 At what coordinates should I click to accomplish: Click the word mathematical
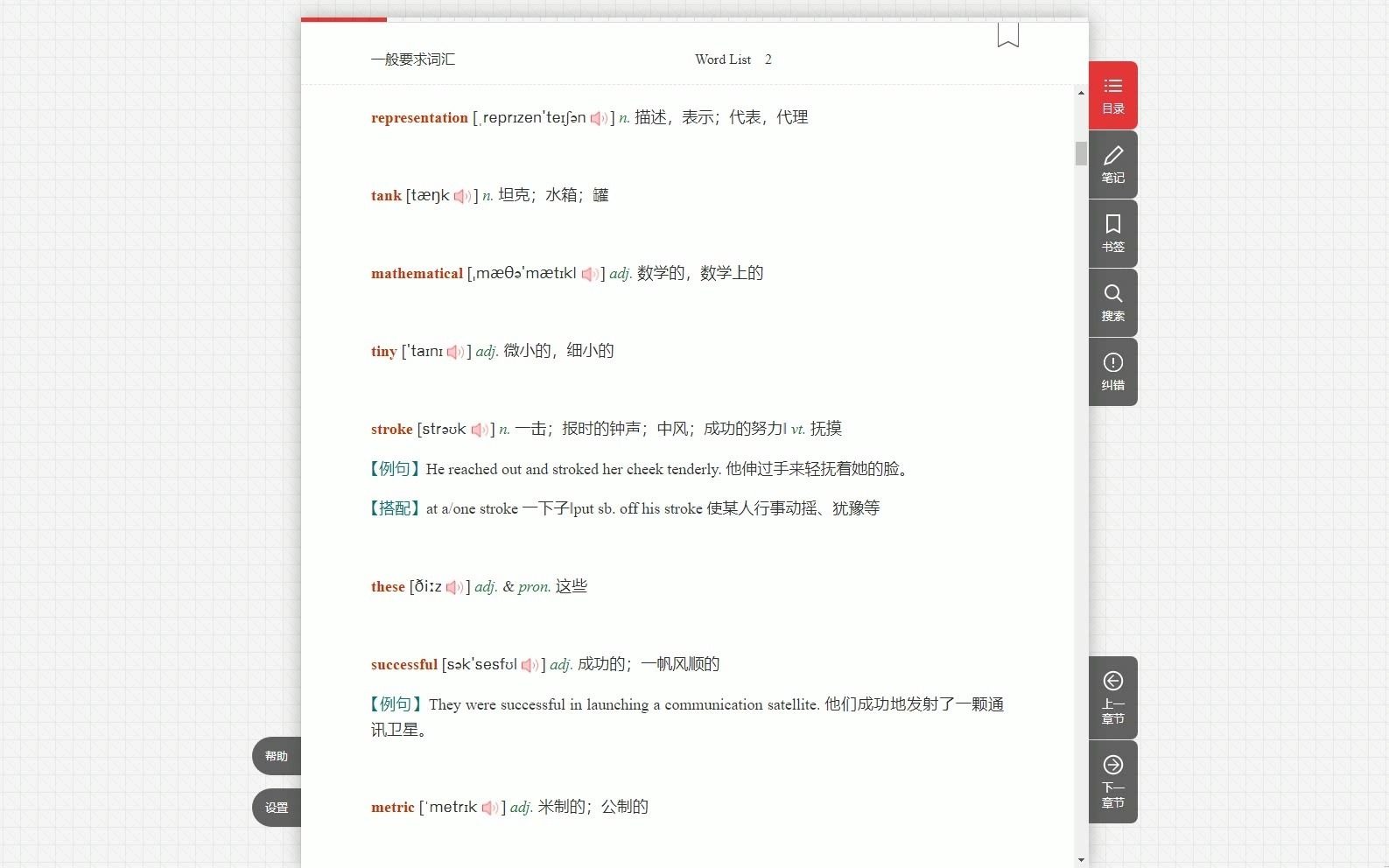tap(417, 274)
